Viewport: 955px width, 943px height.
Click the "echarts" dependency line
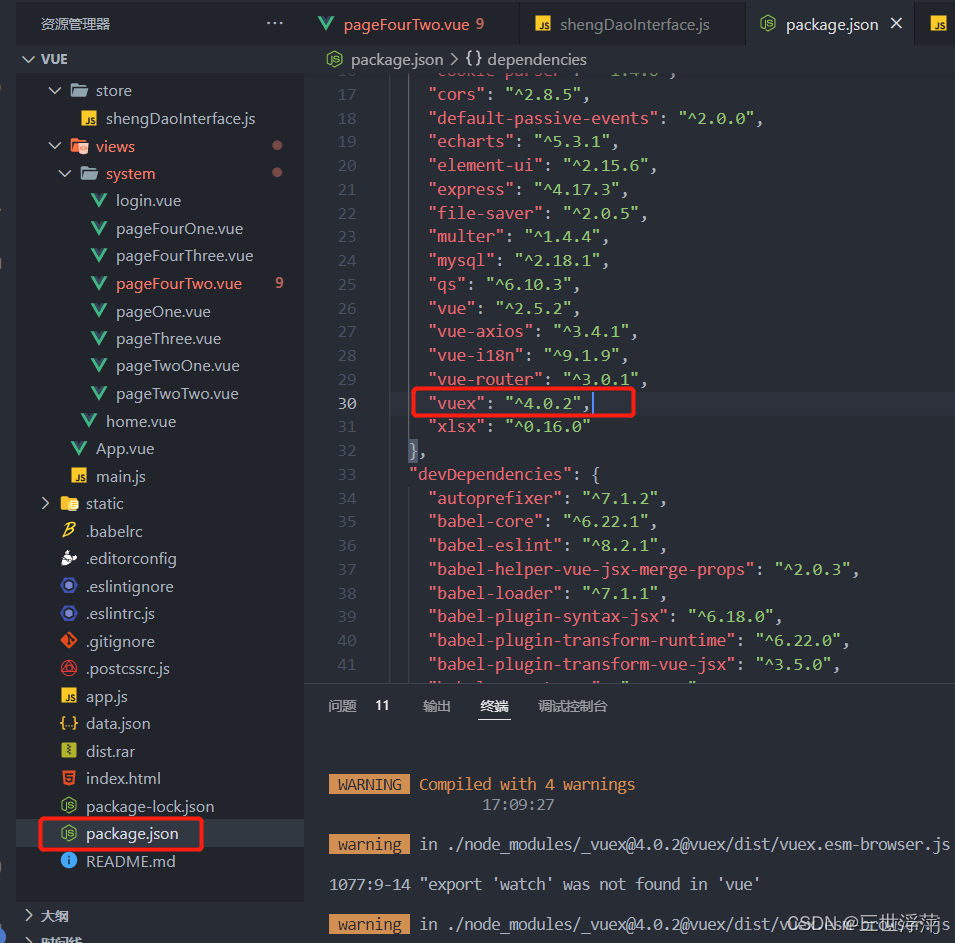(523, 141)
